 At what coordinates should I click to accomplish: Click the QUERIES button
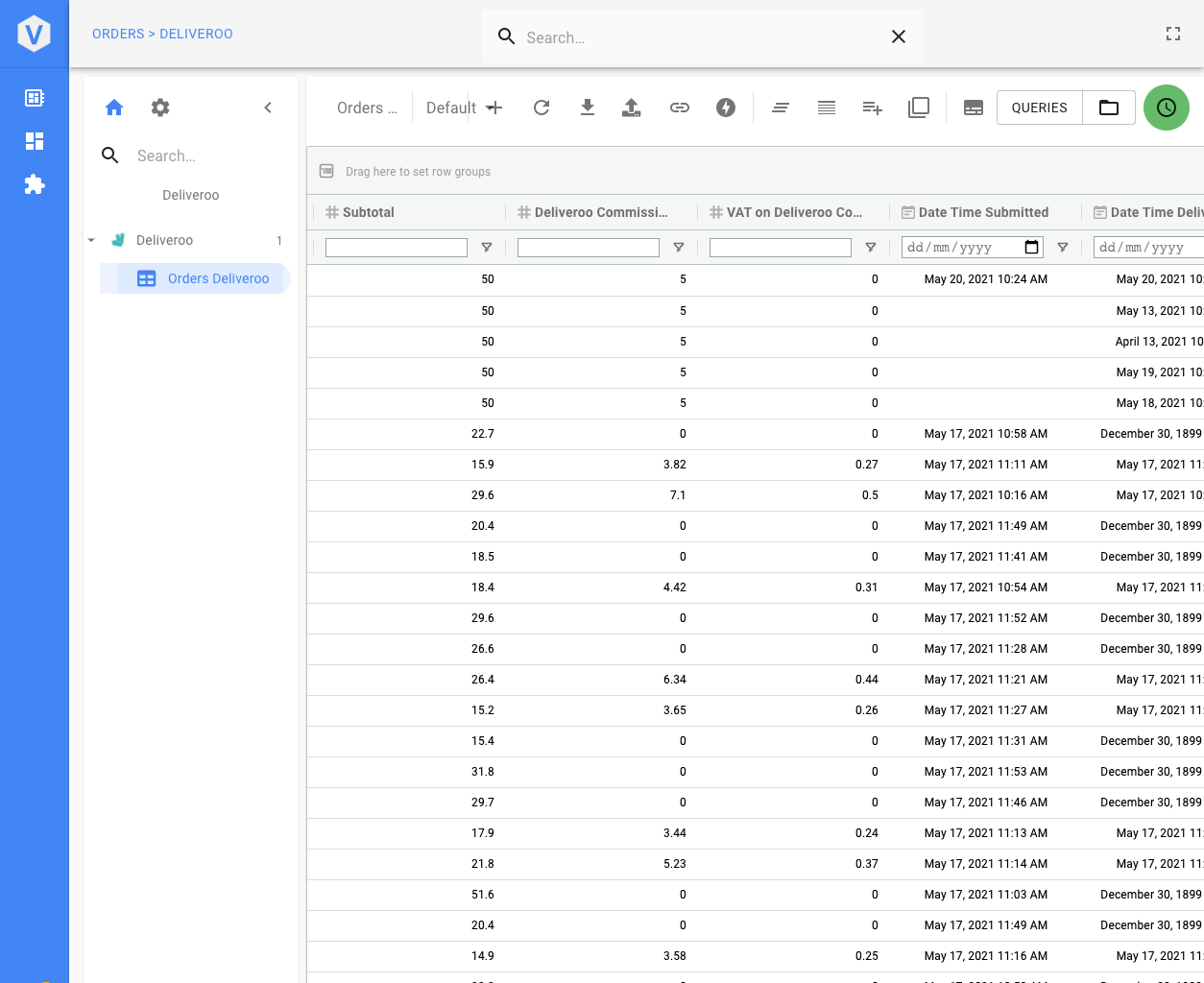(x=1039, y=108)
